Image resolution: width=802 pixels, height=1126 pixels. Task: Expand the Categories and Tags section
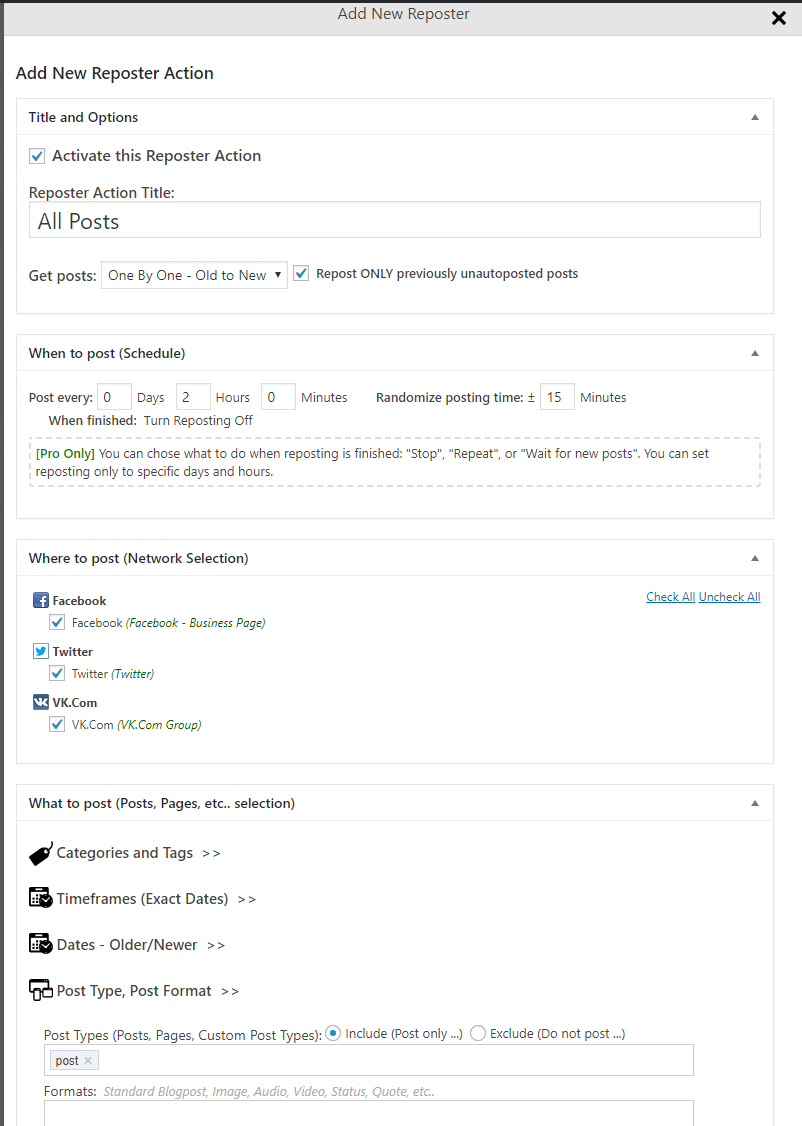(x=125, y=853)
